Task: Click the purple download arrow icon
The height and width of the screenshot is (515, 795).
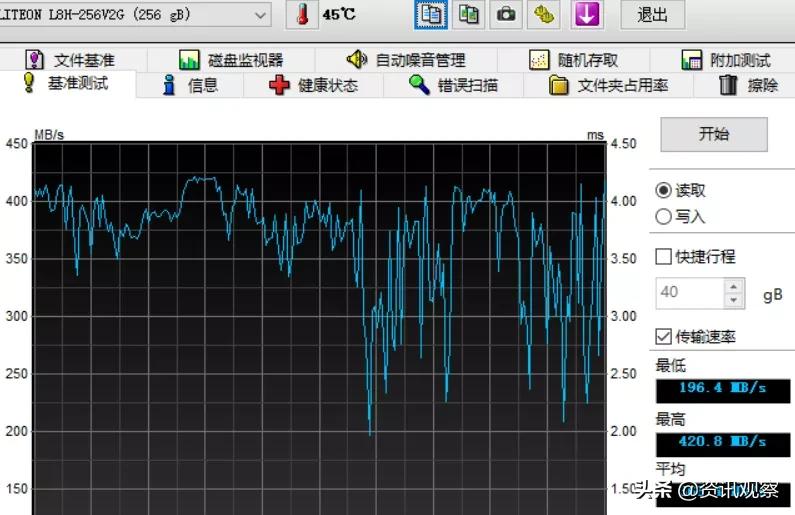Action: (x=587, y=14)
